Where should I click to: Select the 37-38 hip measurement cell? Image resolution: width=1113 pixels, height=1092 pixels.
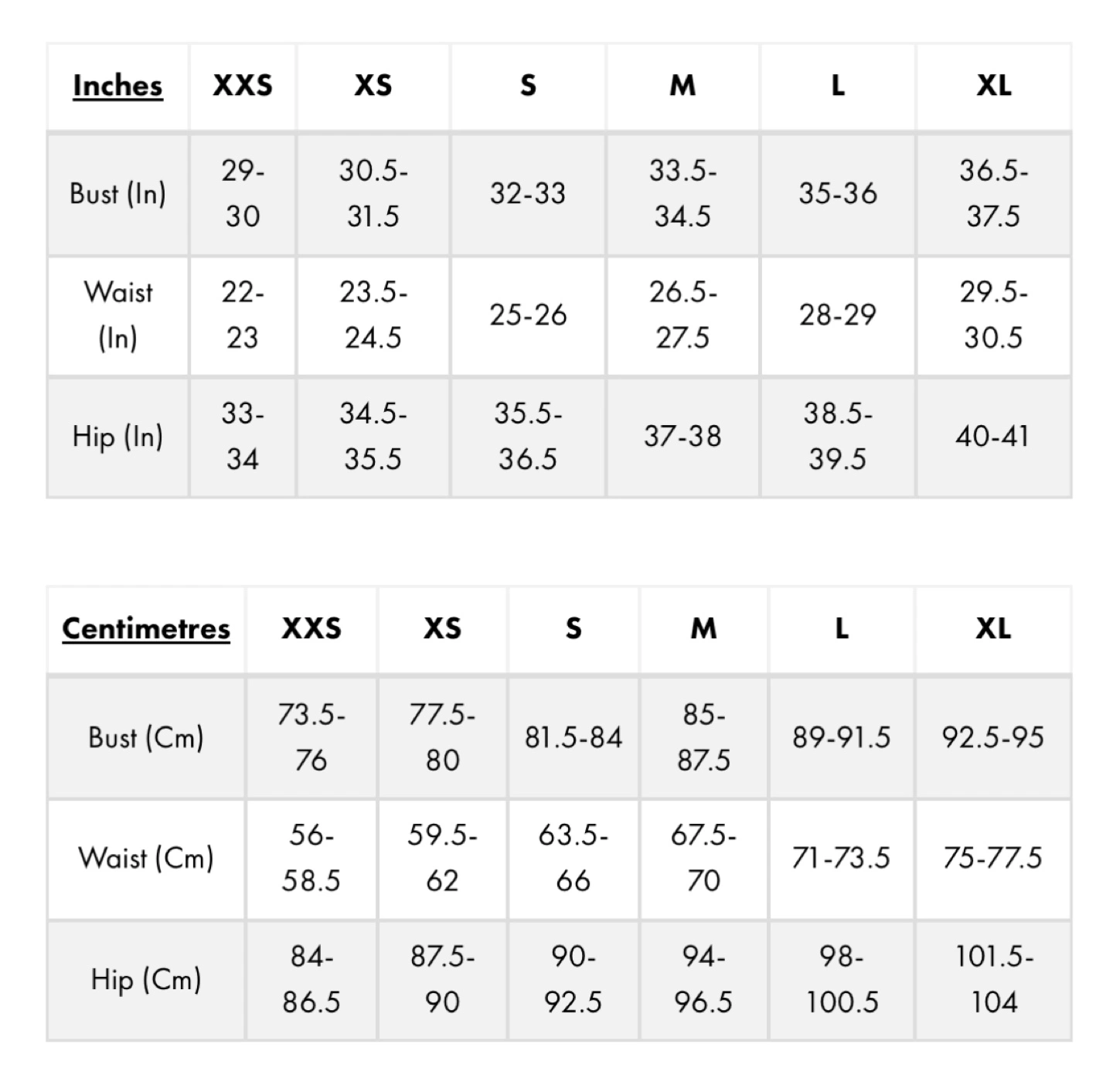point(682,437)
